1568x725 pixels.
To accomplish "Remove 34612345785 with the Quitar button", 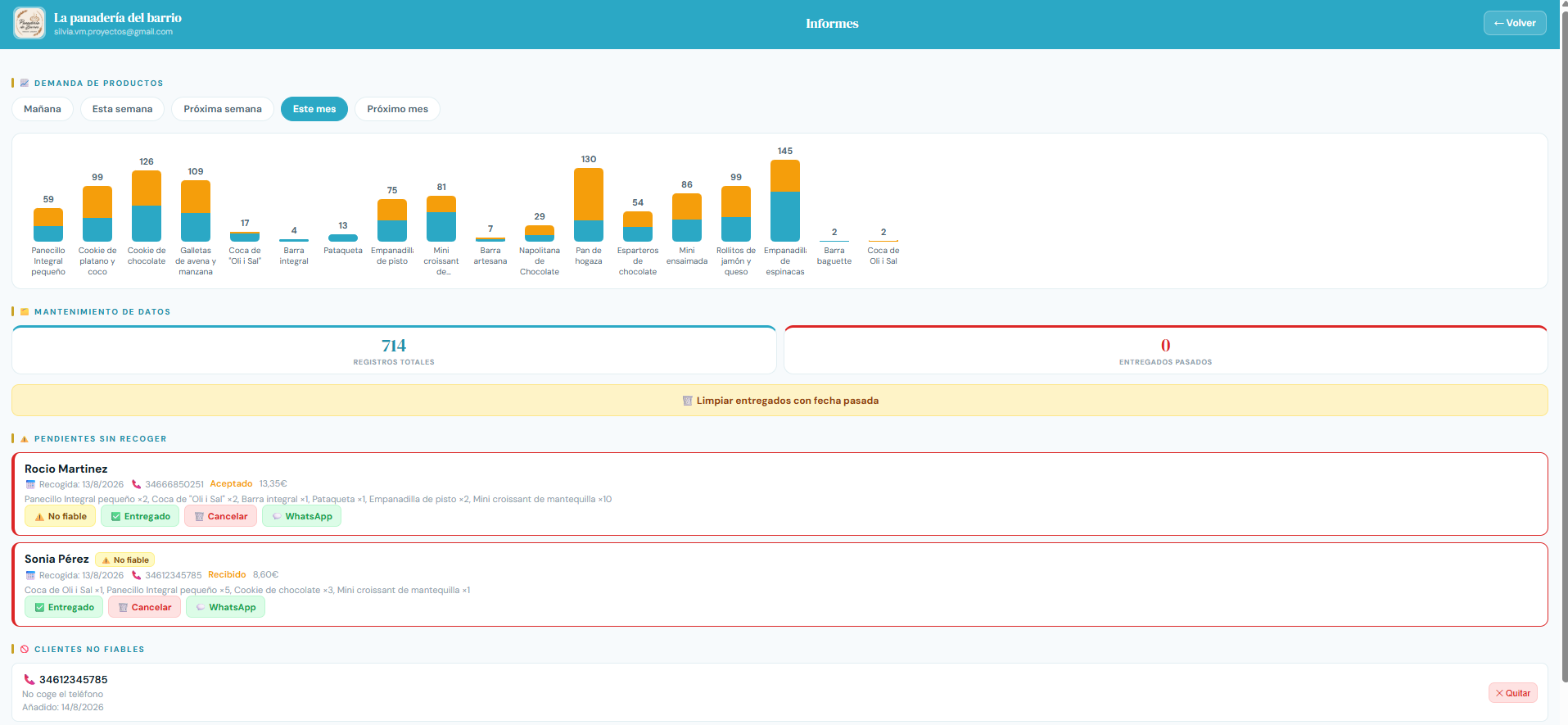I will point(1513,693).
